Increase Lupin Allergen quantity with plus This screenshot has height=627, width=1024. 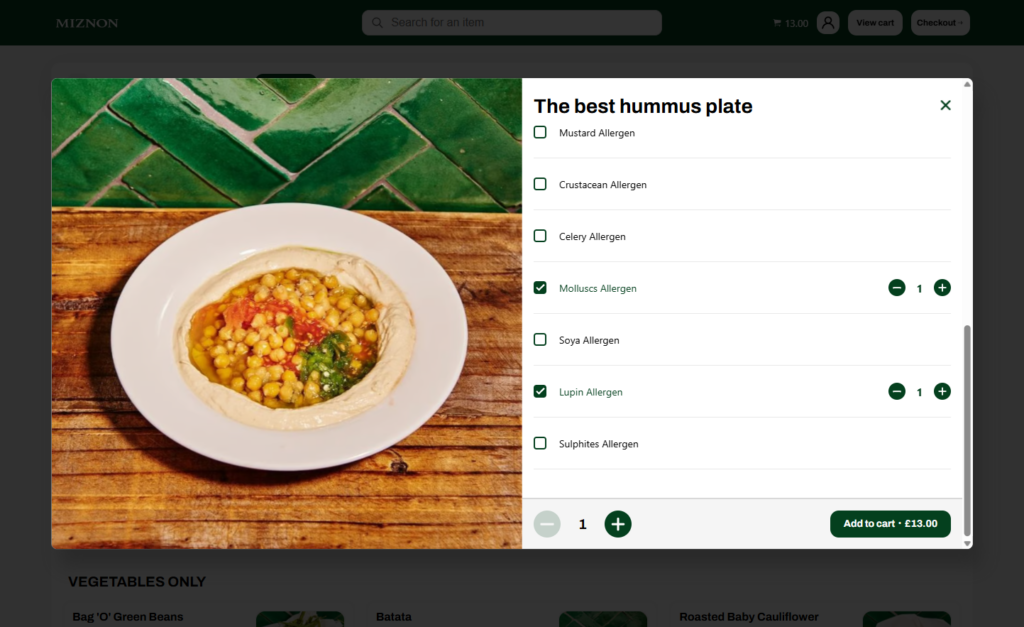click(942, 391)
